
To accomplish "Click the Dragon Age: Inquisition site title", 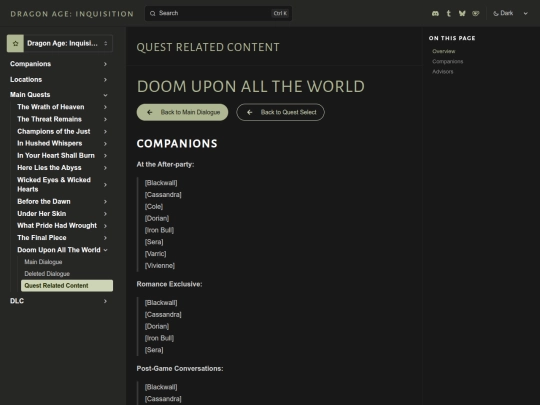I will (x=72, y=14).
